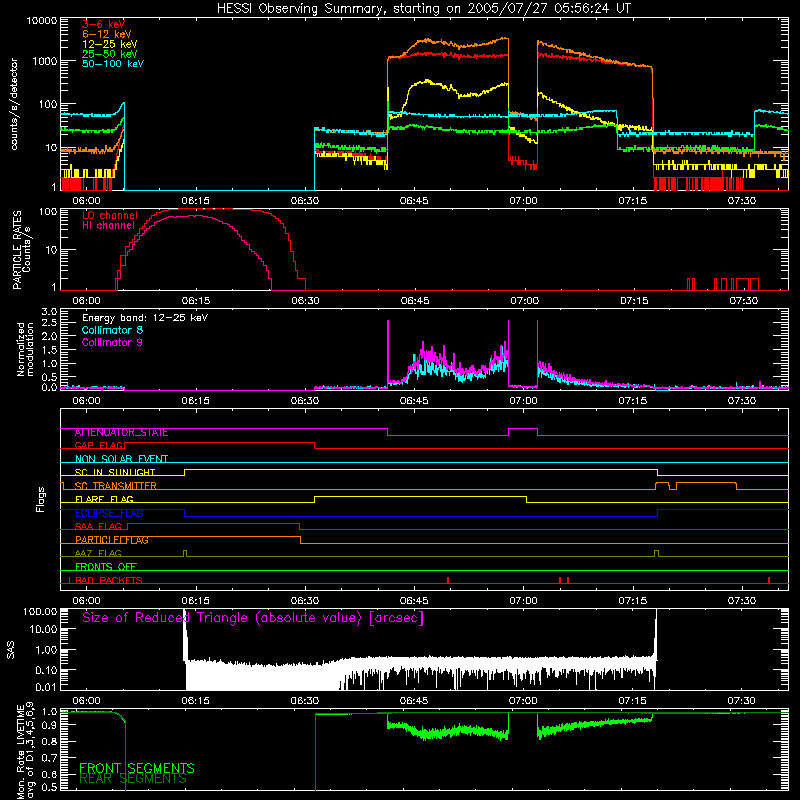Click the 06:15 time label under the particle-rates panel
This screenshot has width=800, height=800.
195,301
